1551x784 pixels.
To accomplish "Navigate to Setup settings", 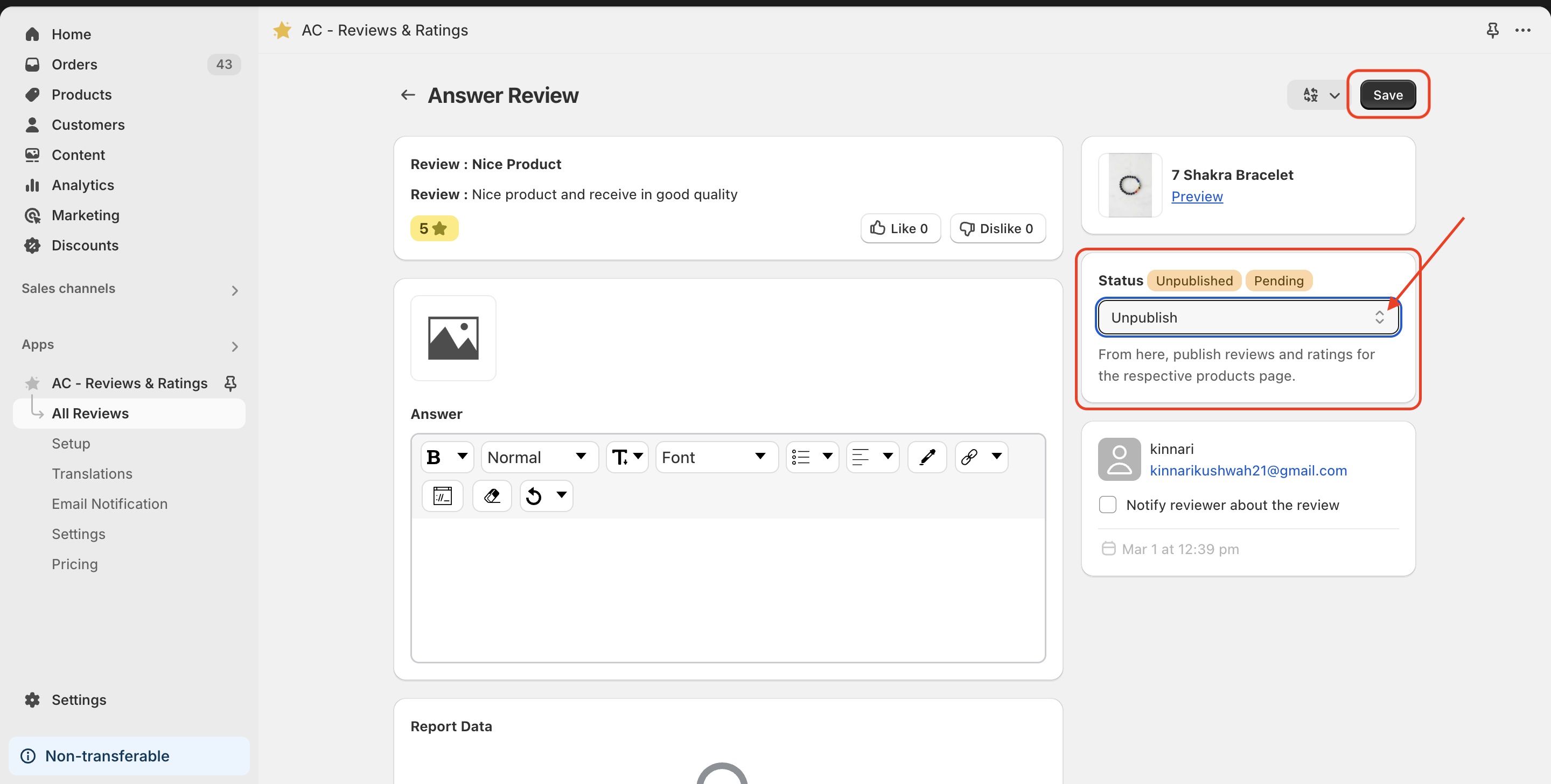I will point(71,443).
